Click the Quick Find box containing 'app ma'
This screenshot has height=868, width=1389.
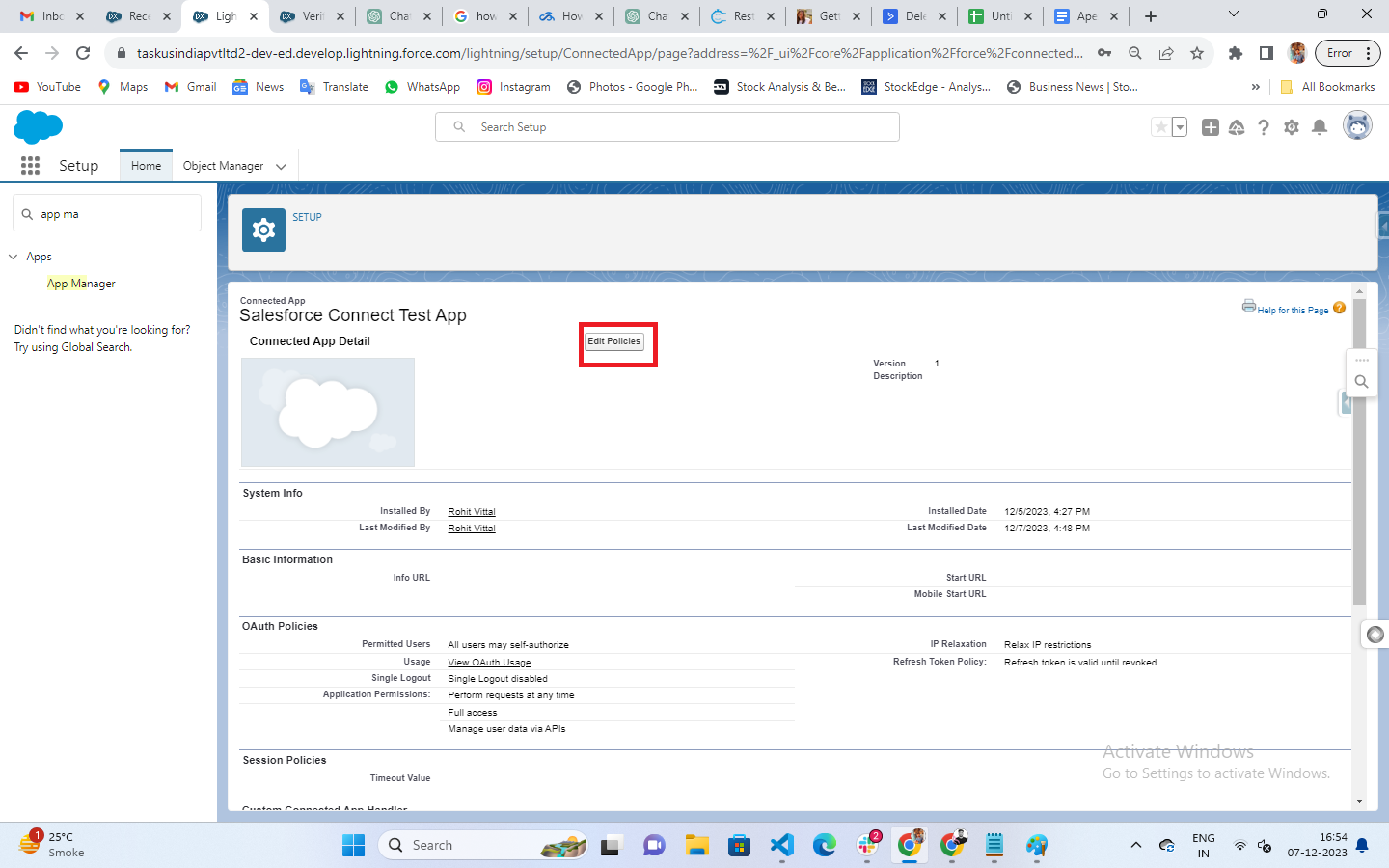click(107, 214)
